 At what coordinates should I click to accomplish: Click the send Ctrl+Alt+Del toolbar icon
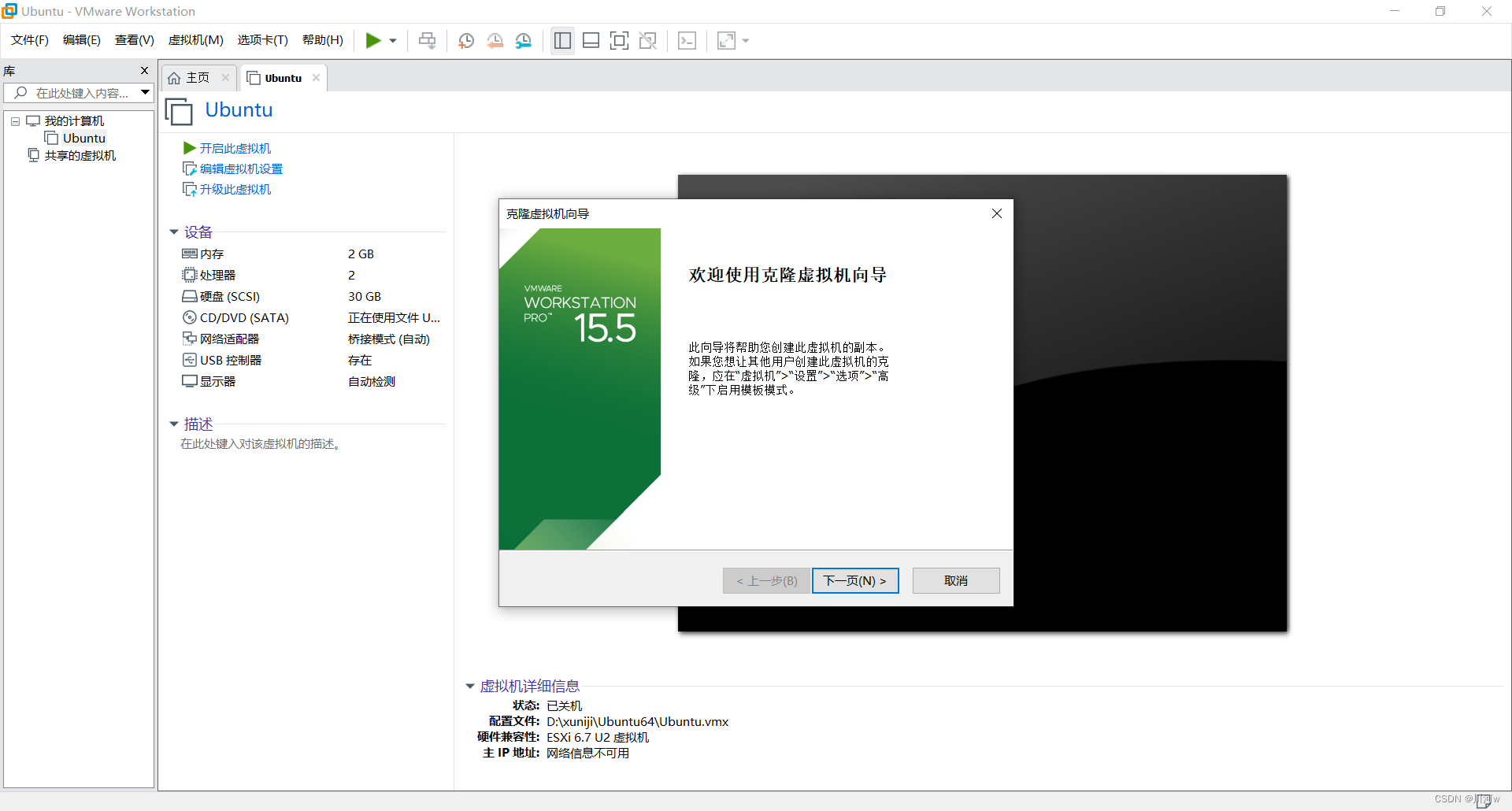[427, 40]
